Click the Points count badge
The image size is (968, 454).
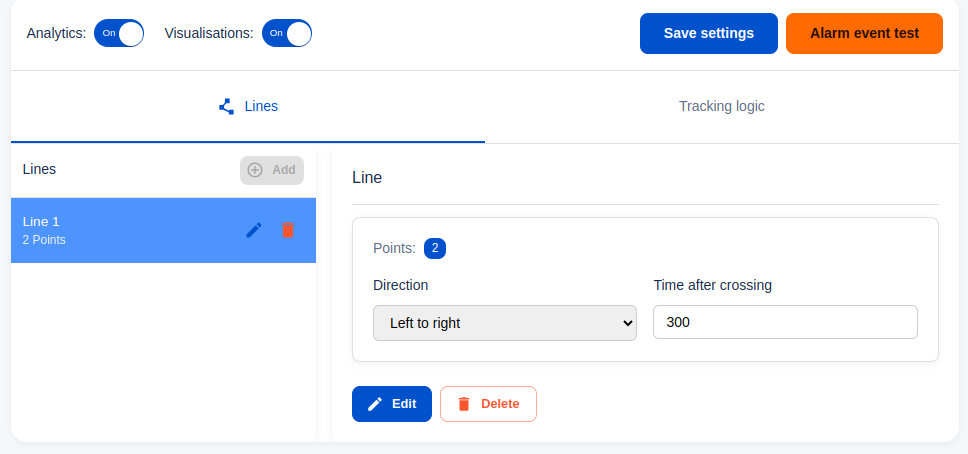[435, 248]
